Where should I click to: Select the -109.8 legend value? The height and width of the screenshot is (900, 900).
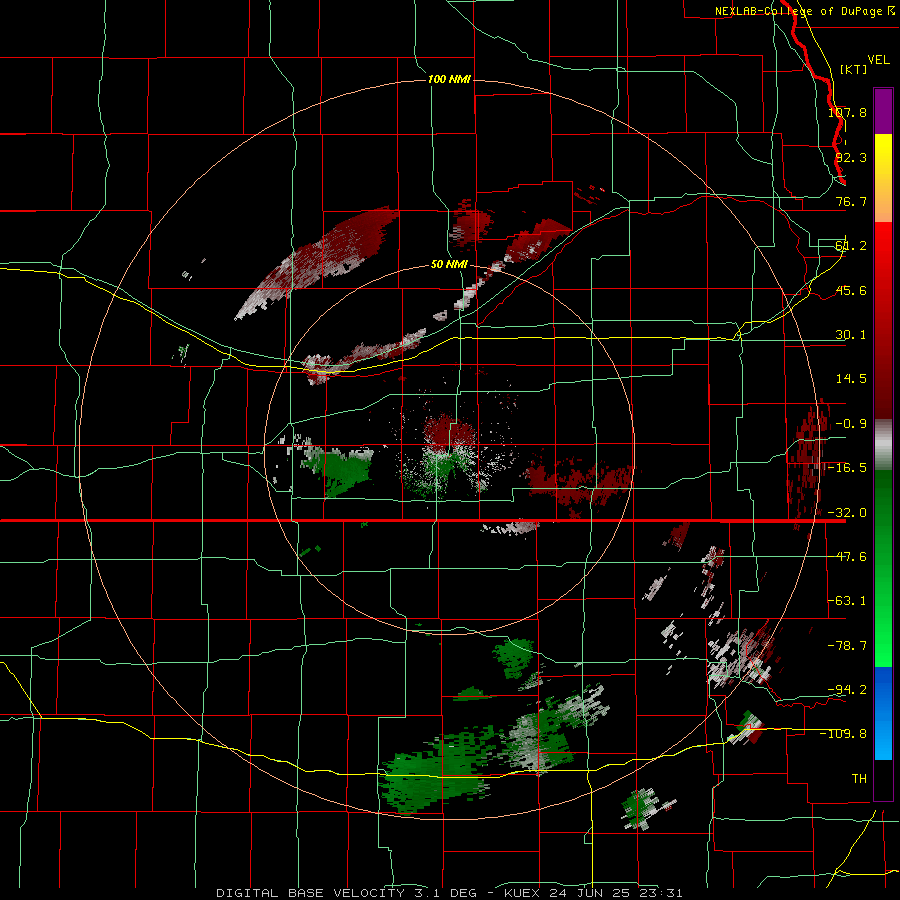(844, 734)
